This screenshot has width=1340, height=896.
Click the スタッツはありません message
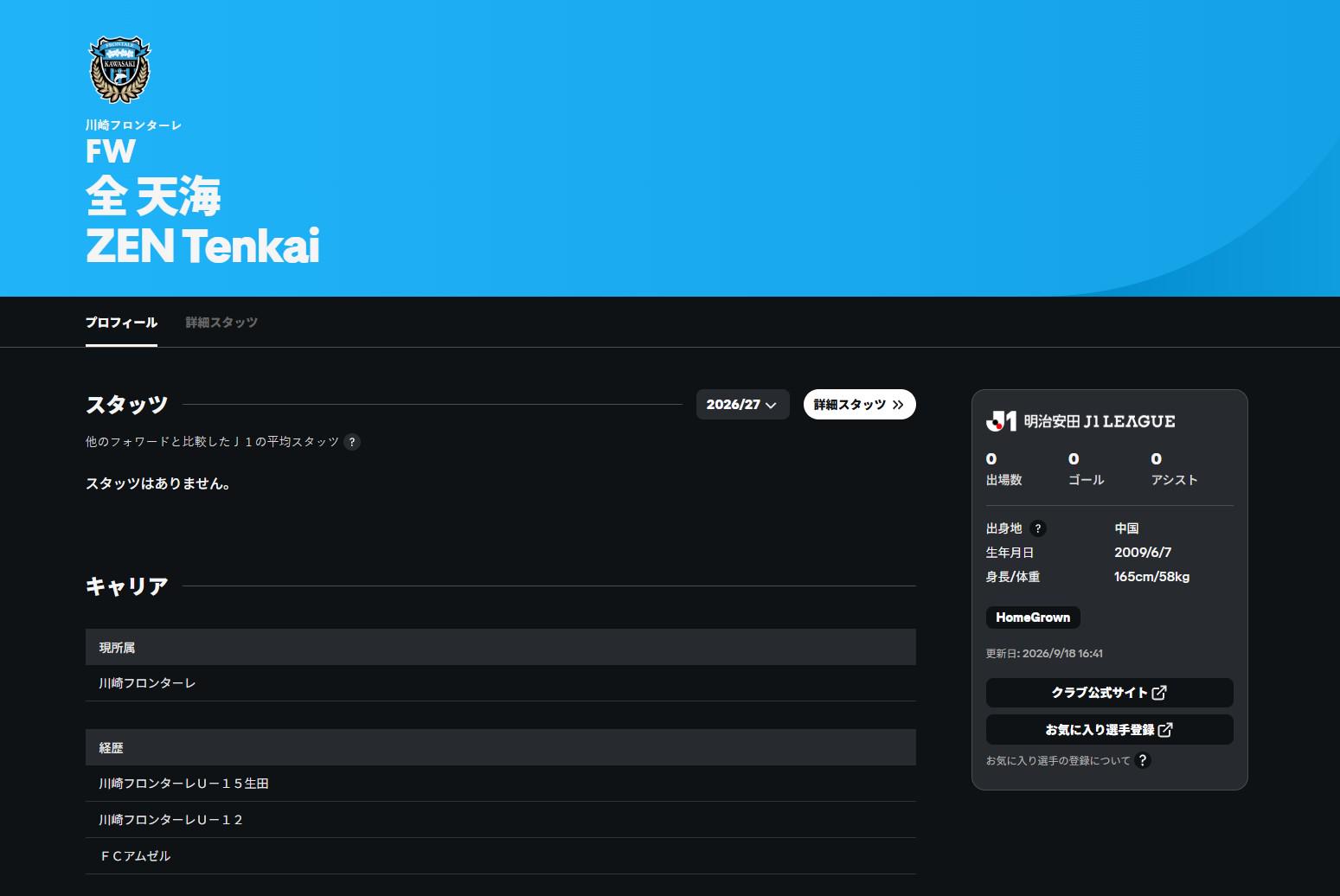[x=158, y=483]
